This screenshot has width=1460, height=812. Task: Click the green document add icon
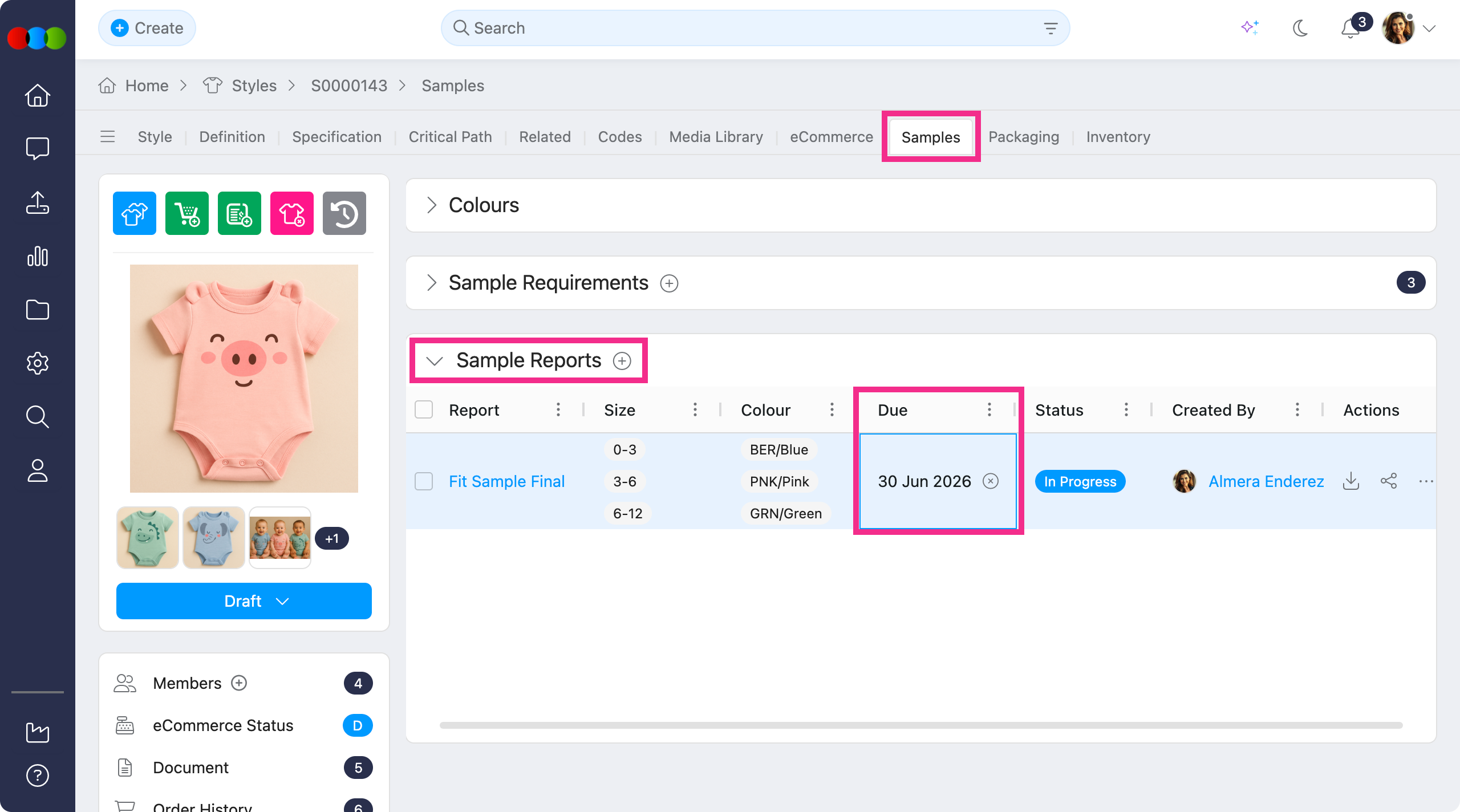[240, 213]
